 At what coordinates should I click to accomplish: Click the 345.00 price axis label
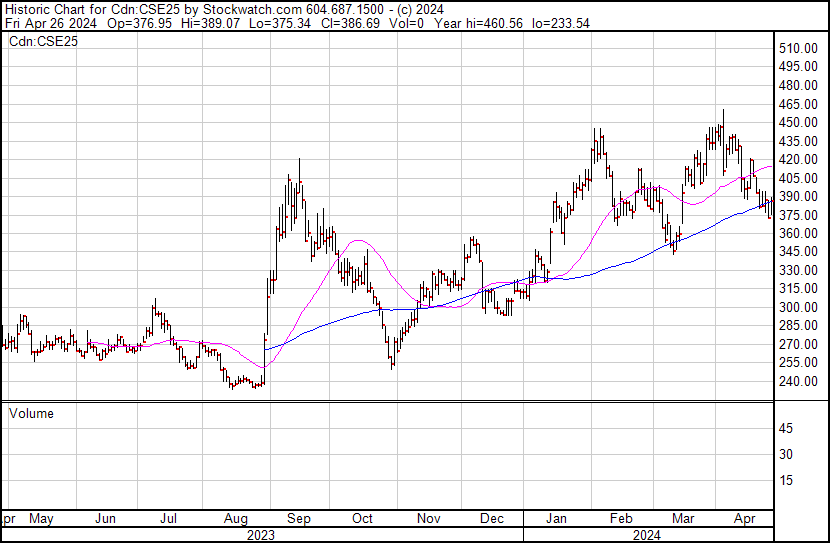(x=798, y=251)
